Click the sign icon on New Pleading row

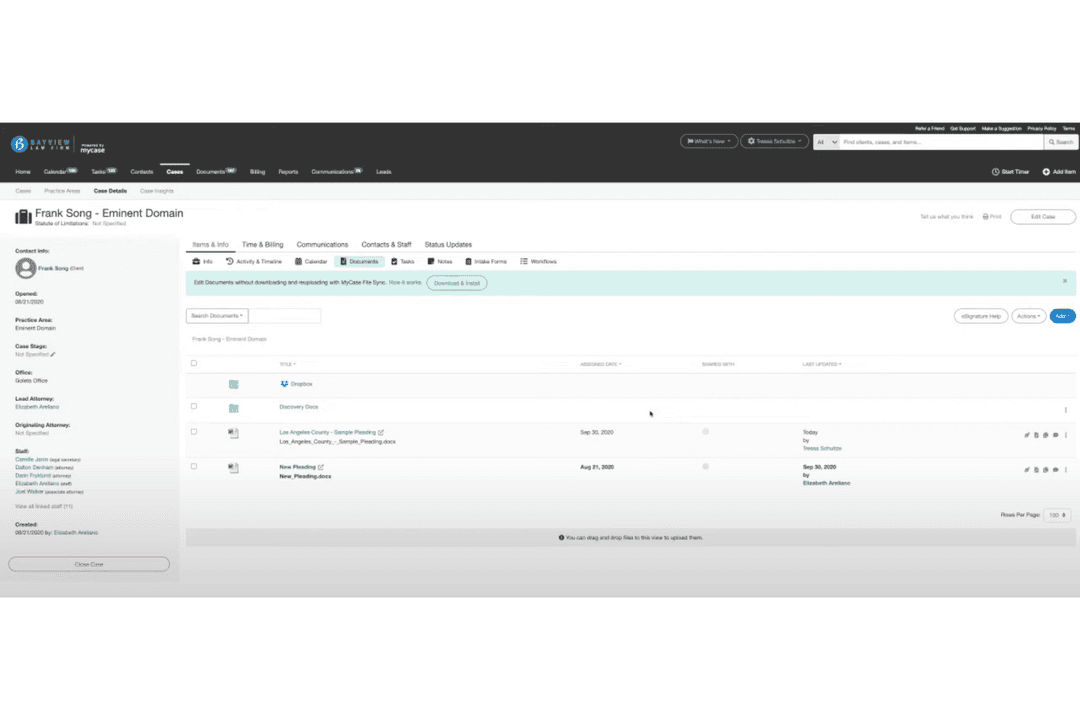click(1026, 470)
